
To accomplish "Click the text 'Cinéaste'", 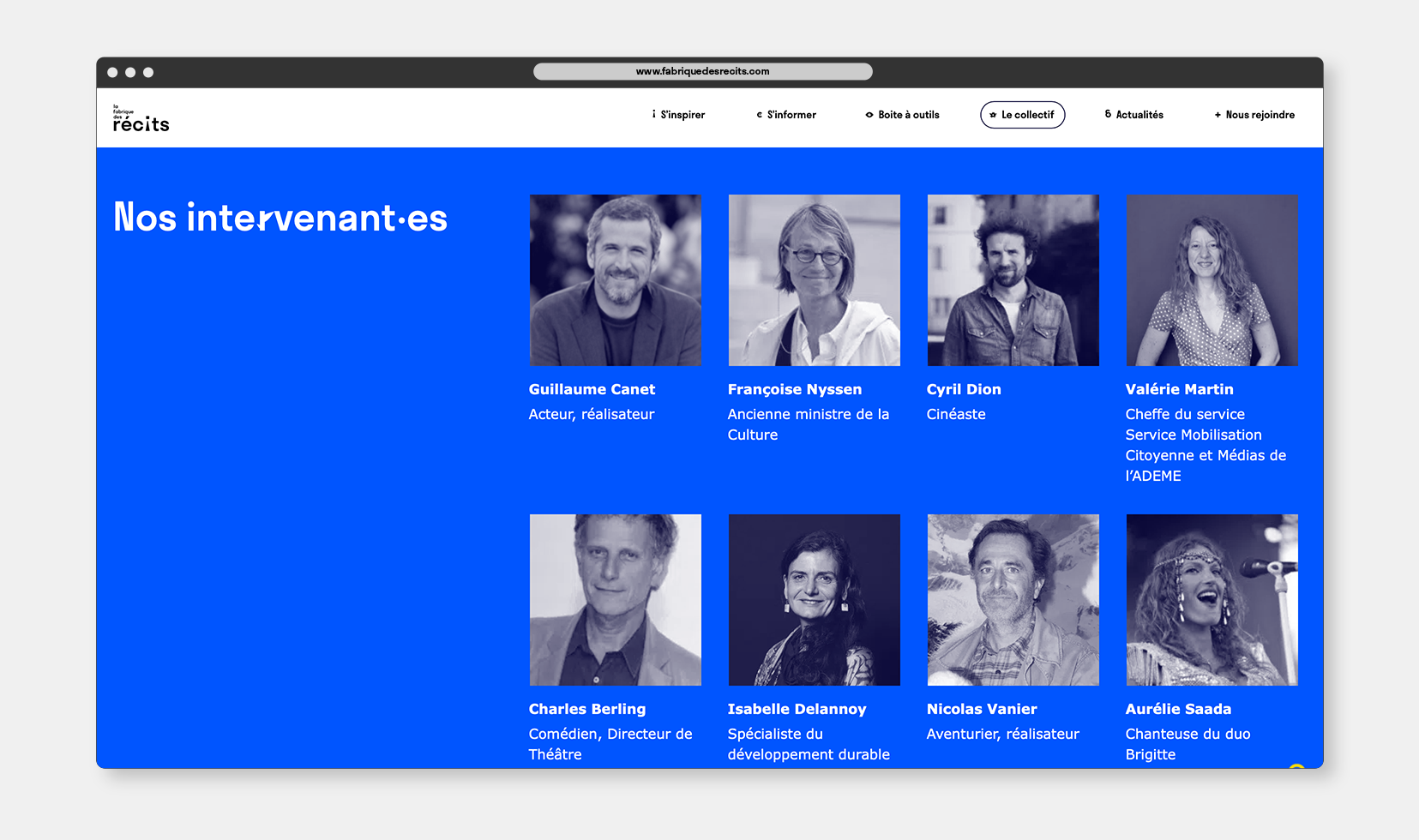I will coord(956,414).
